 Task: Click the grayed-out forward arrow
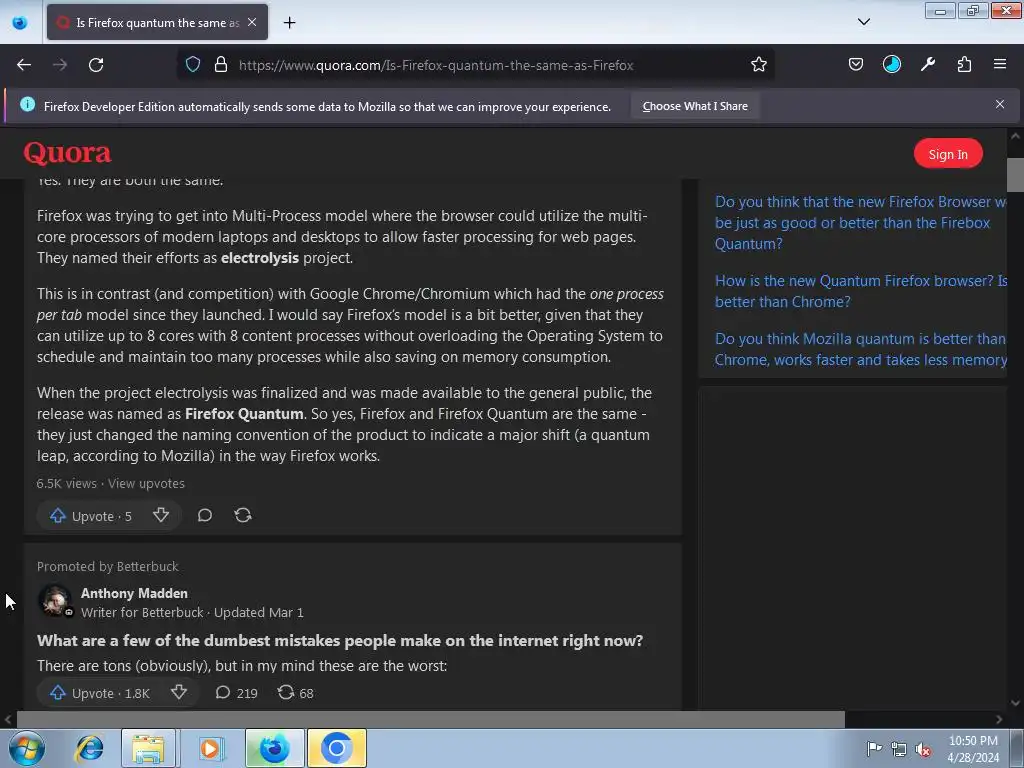coord(60,65)
